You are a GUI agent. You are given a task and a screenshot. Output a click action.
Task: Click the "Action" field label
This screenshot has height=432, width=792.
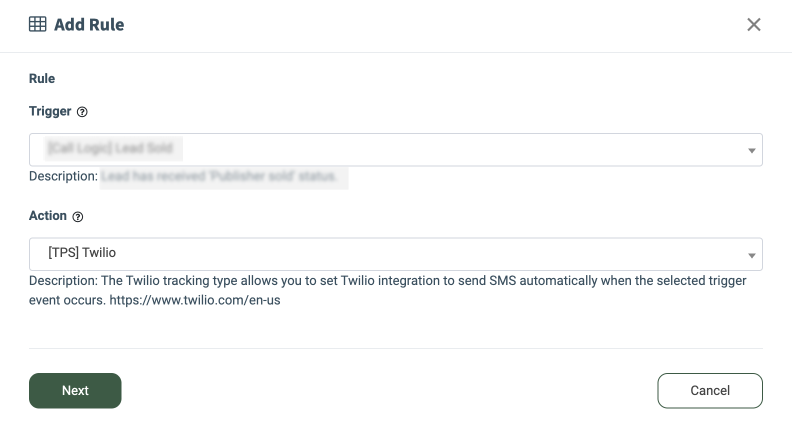(48, 216)
